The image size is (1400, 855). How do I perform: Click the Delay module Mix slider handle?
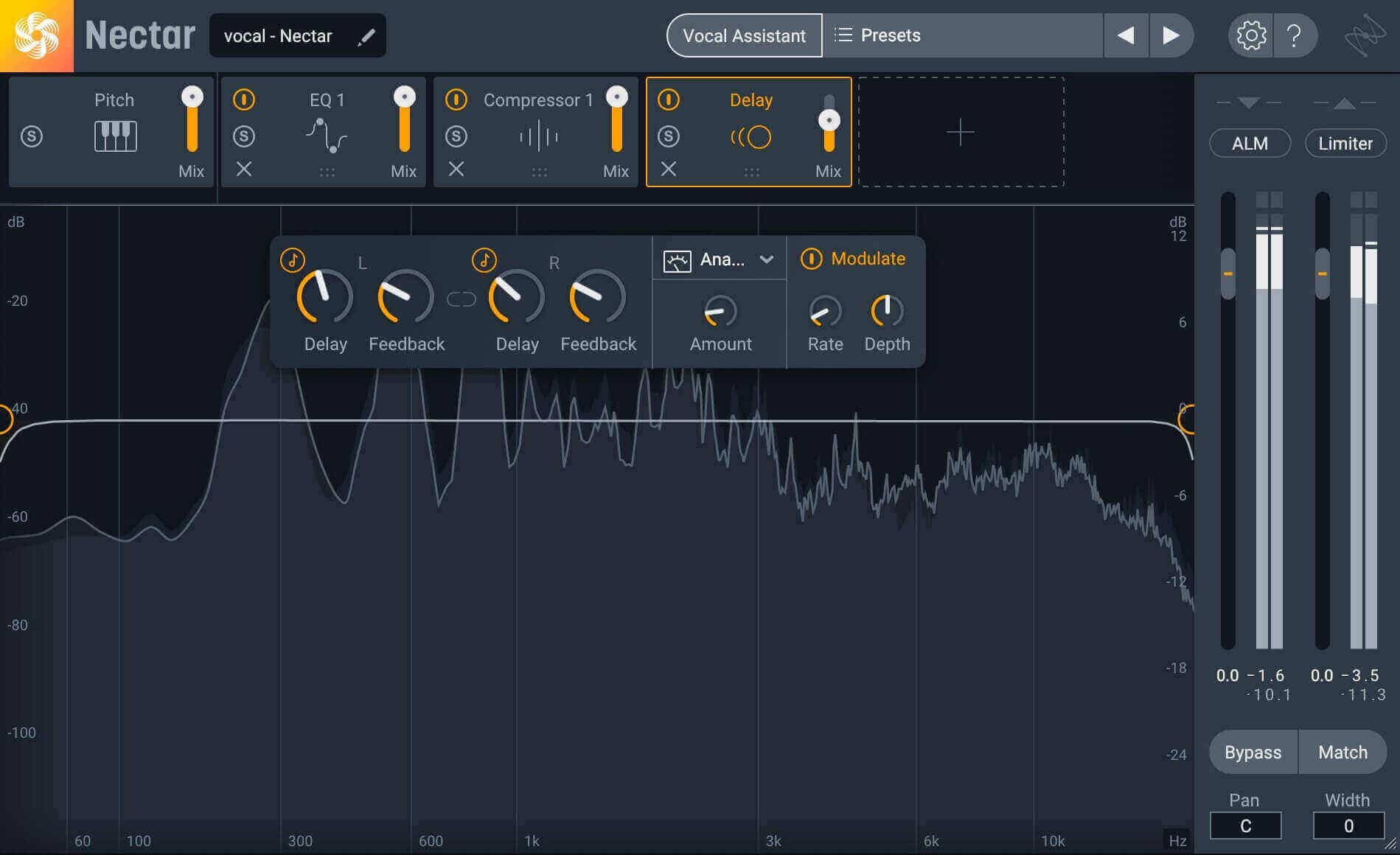point(829,120)
